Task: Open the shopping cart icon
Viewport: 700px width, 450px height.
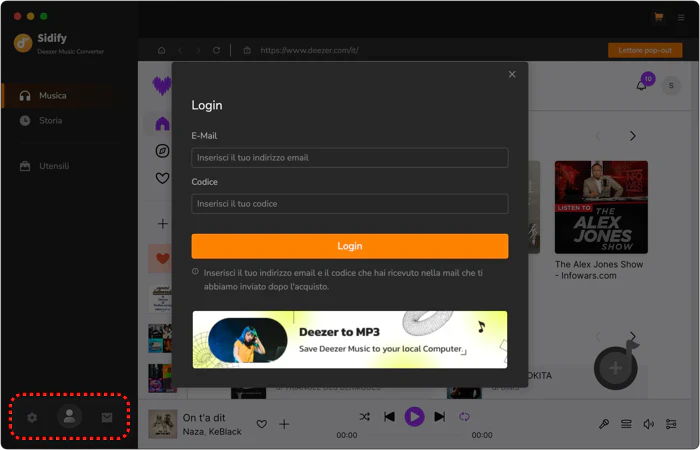Action: pyautogui.click(x=658, y=17)
